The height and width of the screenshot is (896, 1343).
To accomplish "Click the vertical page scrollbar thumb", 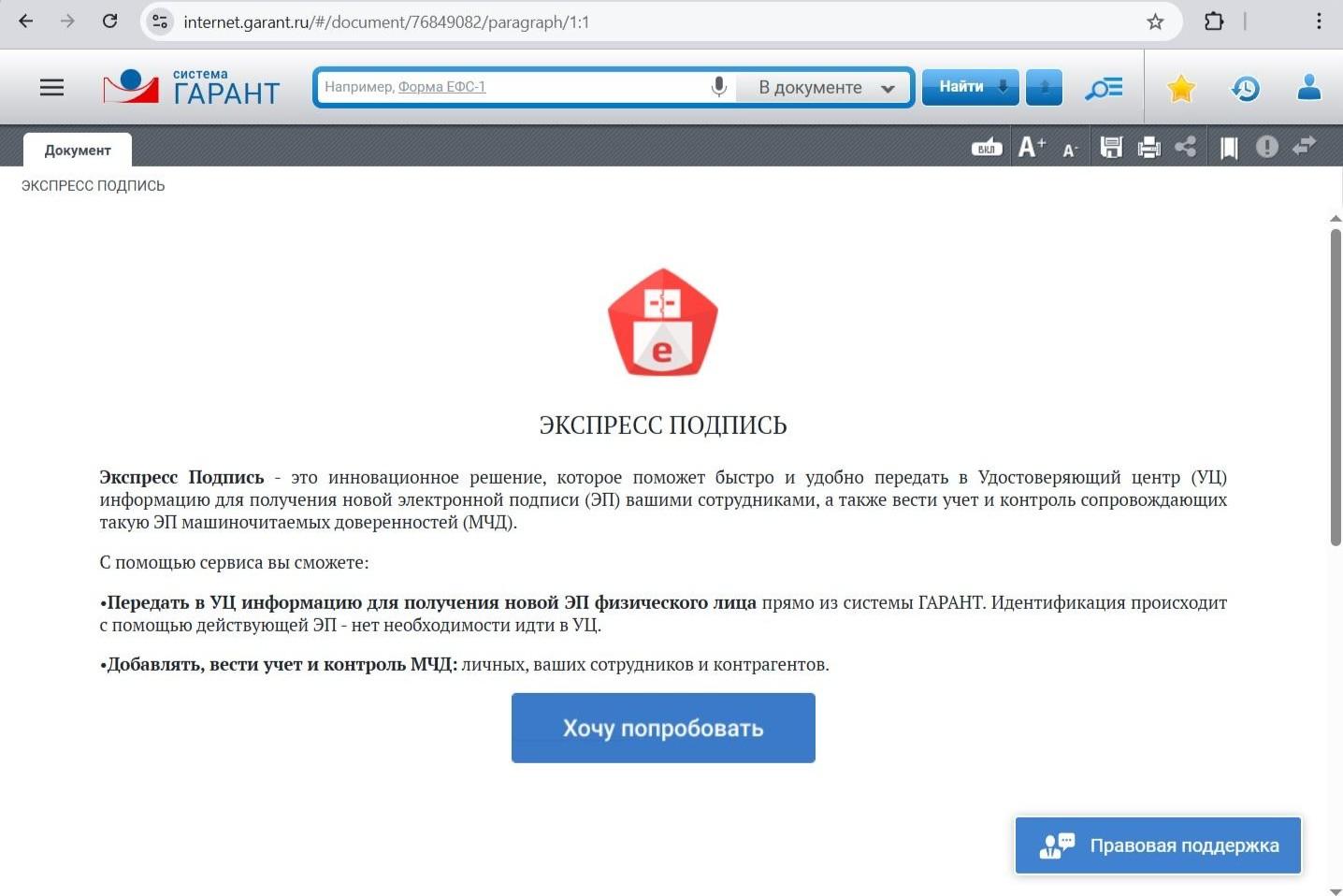I will coord(1336,386).
